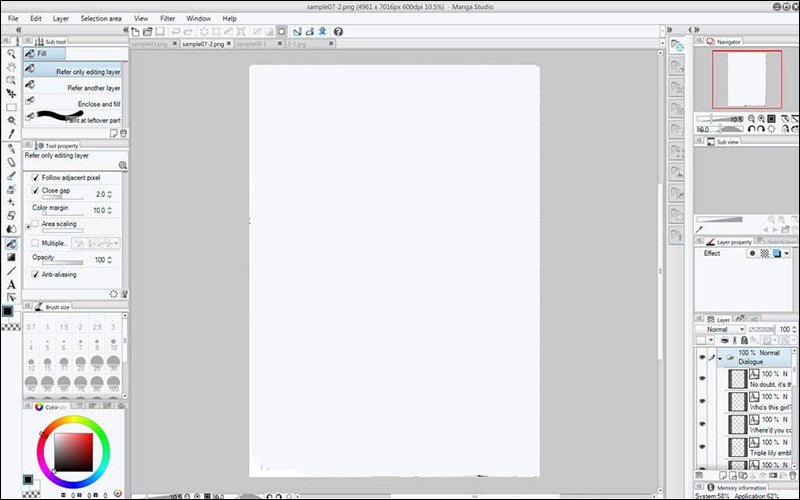Screen dimensions: 800x500
Task: Select the Eyedropper tool
Action: 11,134
